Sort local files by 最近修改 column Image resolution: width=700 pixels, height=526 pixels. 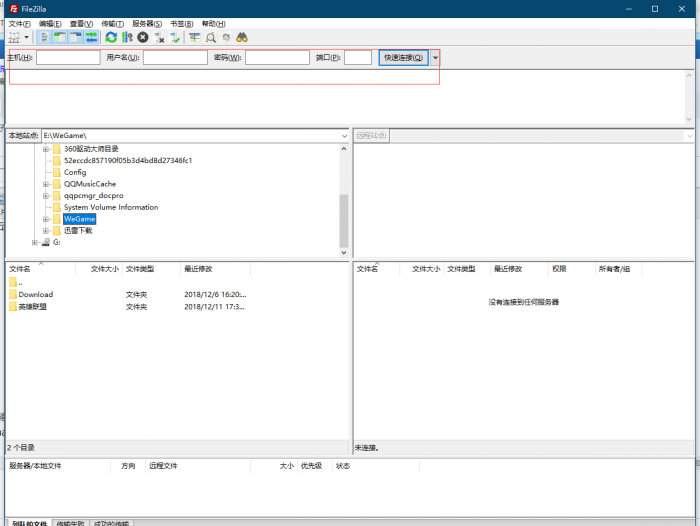click(x=198, y=269)
